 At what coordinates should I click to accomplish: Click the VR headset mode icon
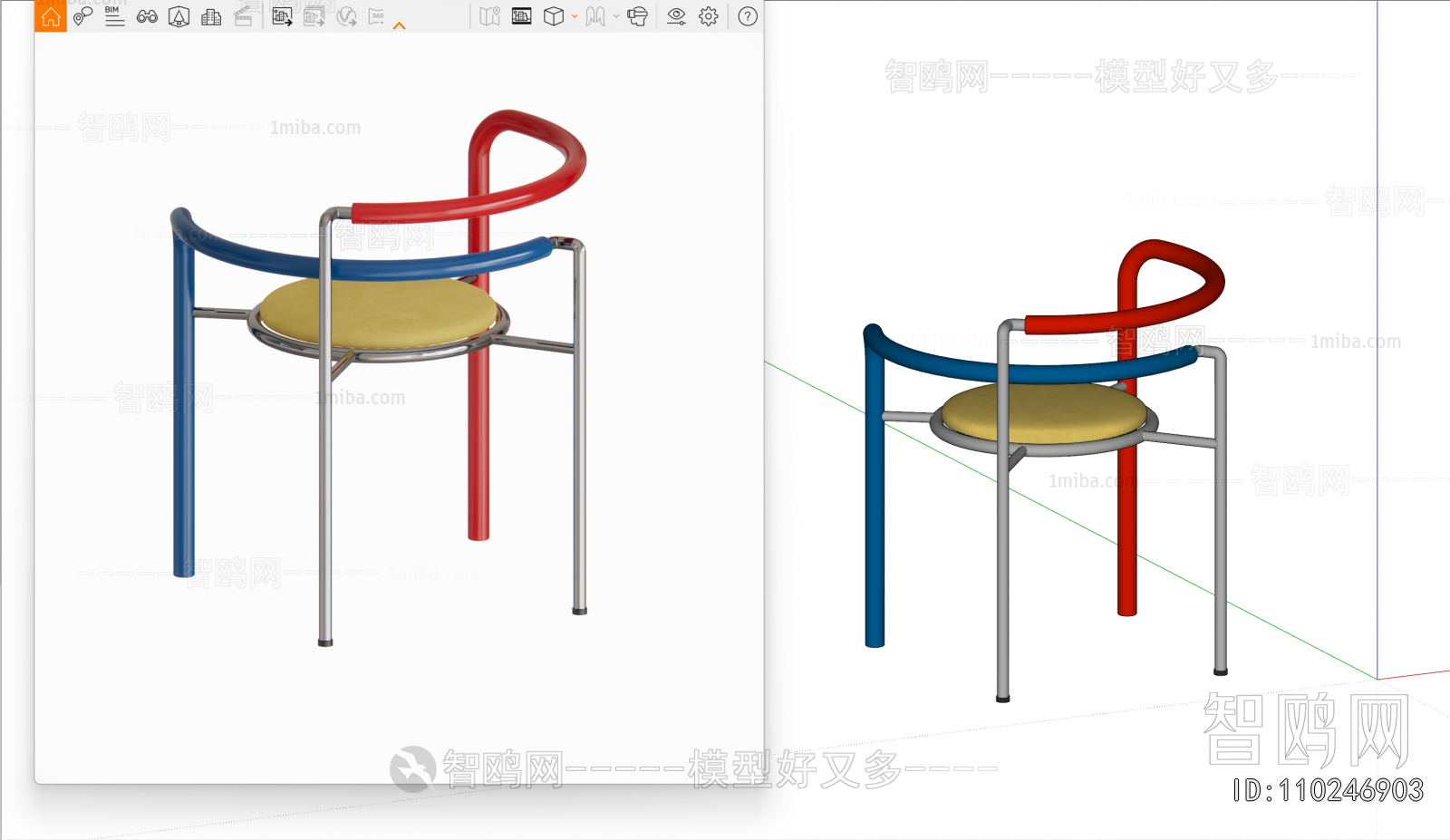coord(635,16)
